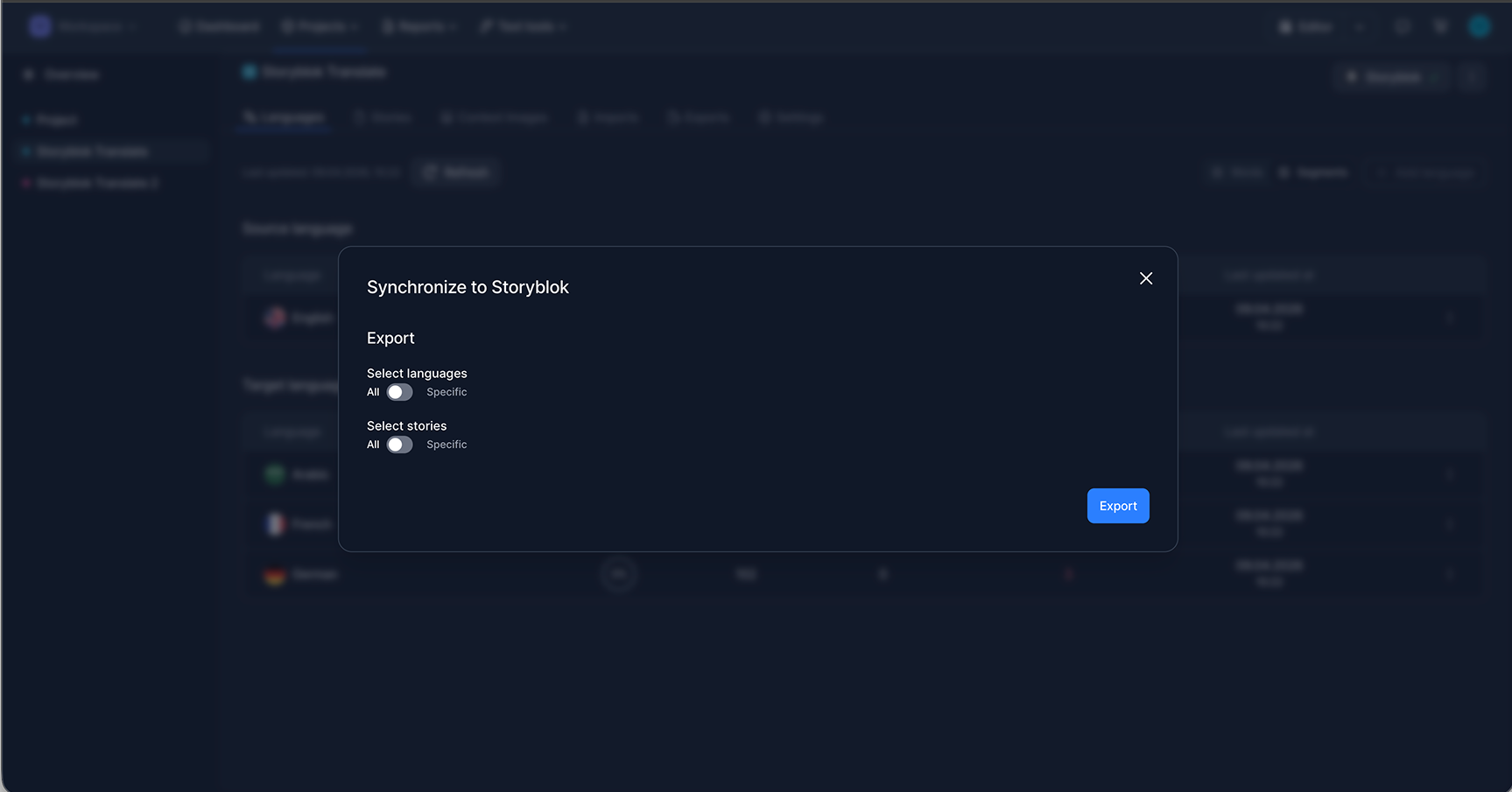Click the "Select stories" label
Image resolution: width=1512 pixels, height=792 pixels.
[x=406, y=426]
